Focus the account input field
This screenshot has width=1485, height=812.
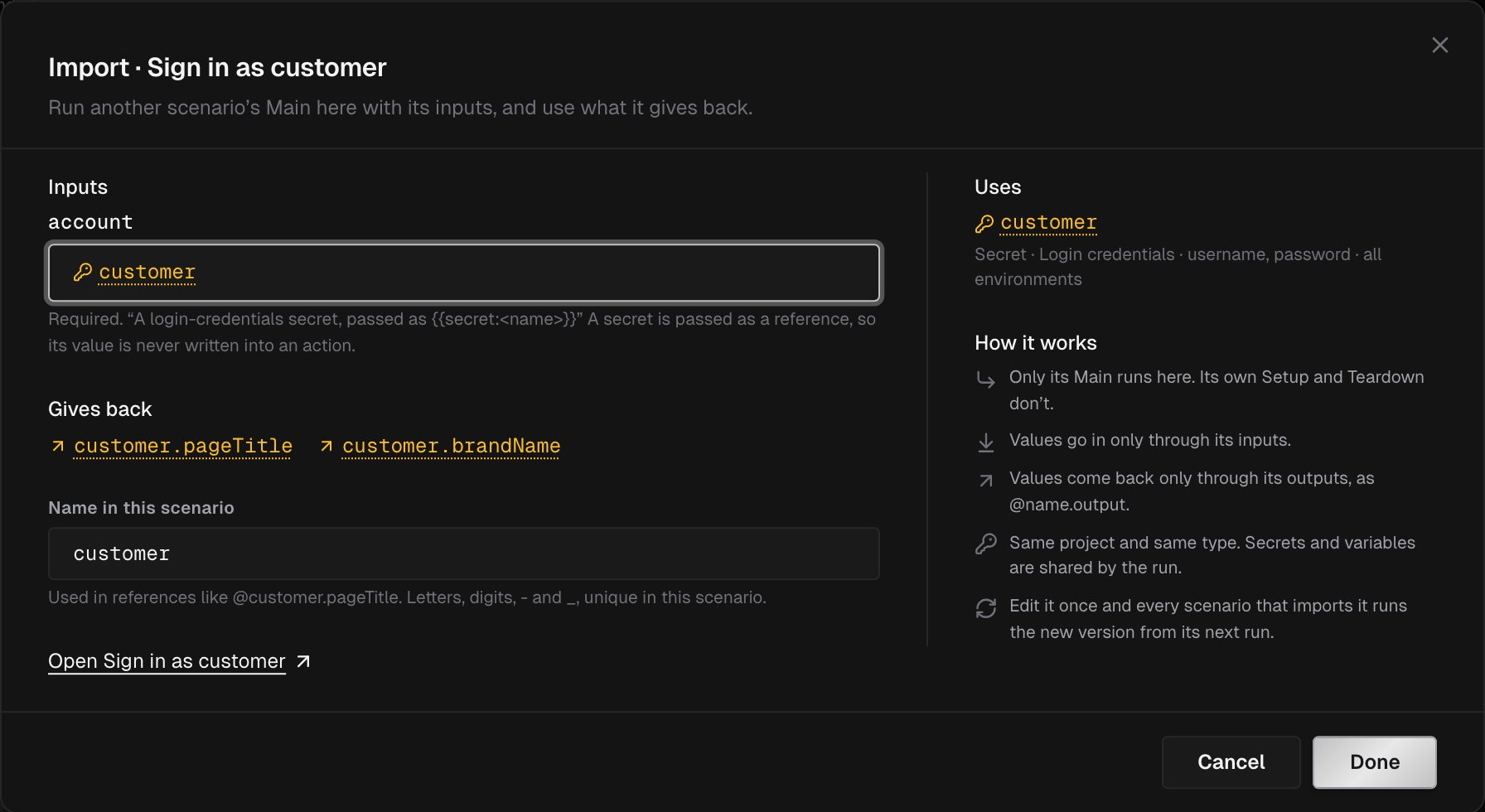(464, 272)
